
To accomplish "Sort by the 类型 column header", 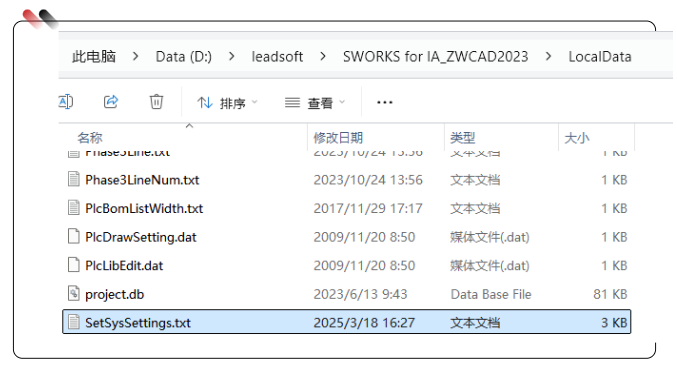I will pyautogui.click(x=462, y=138).
